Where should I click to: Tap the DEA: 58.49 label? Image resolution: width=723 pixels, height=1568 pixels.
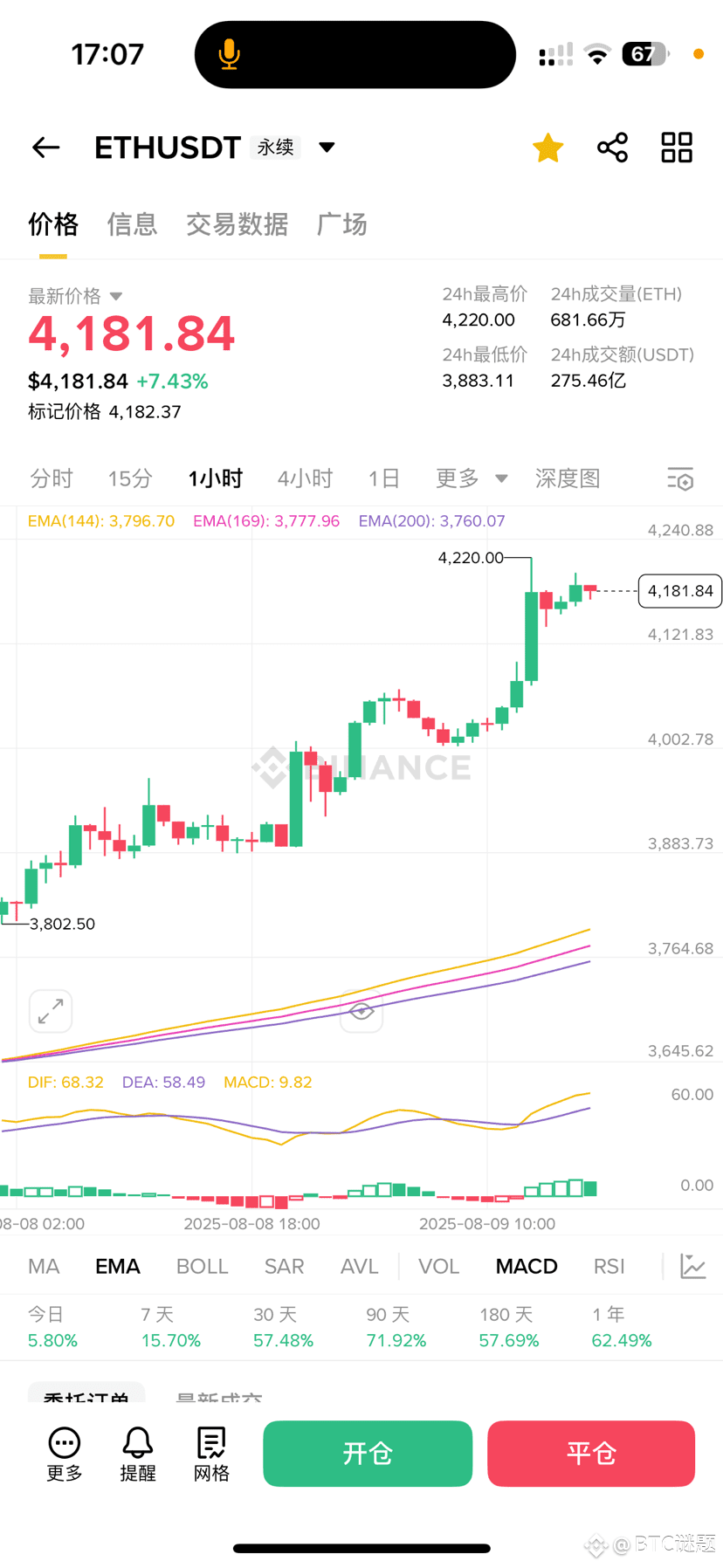tap(163, 1083)
